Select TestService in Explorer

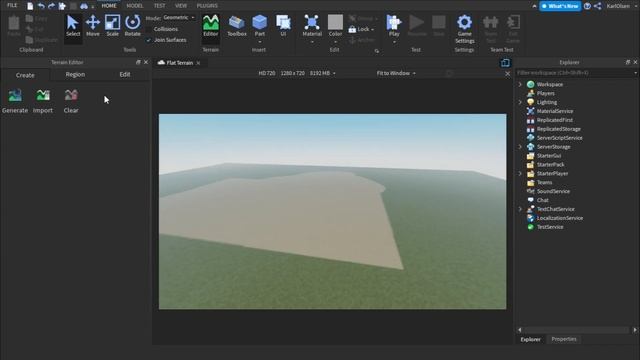(550, 227)
